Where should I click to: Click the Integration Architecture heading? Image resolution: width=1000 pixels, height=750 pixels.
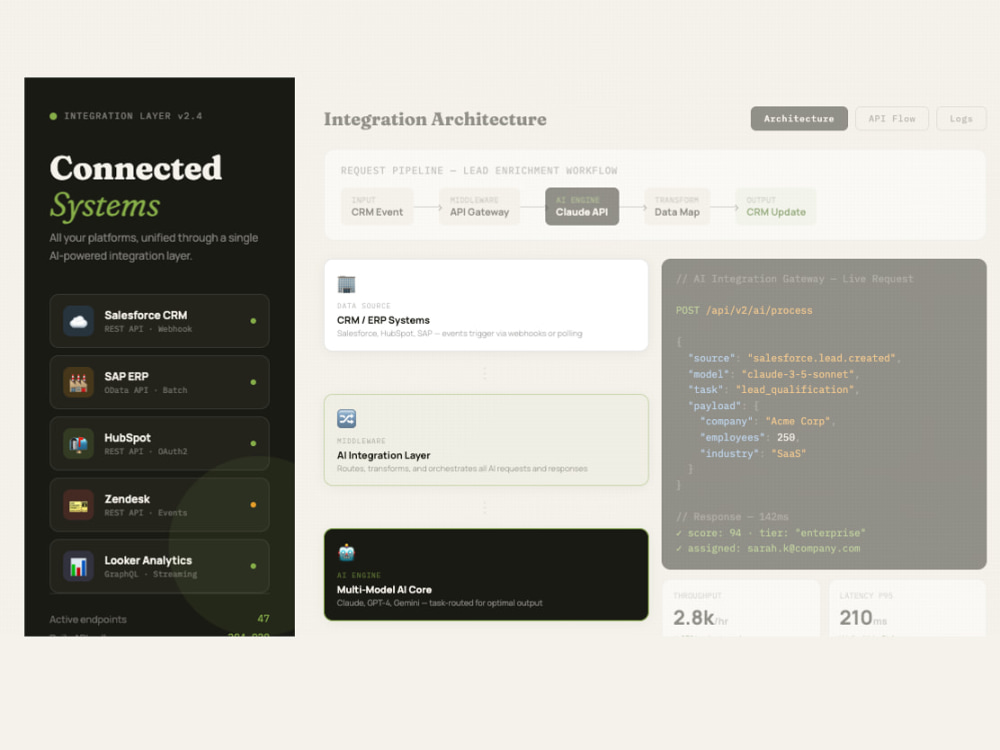[435, 119]
